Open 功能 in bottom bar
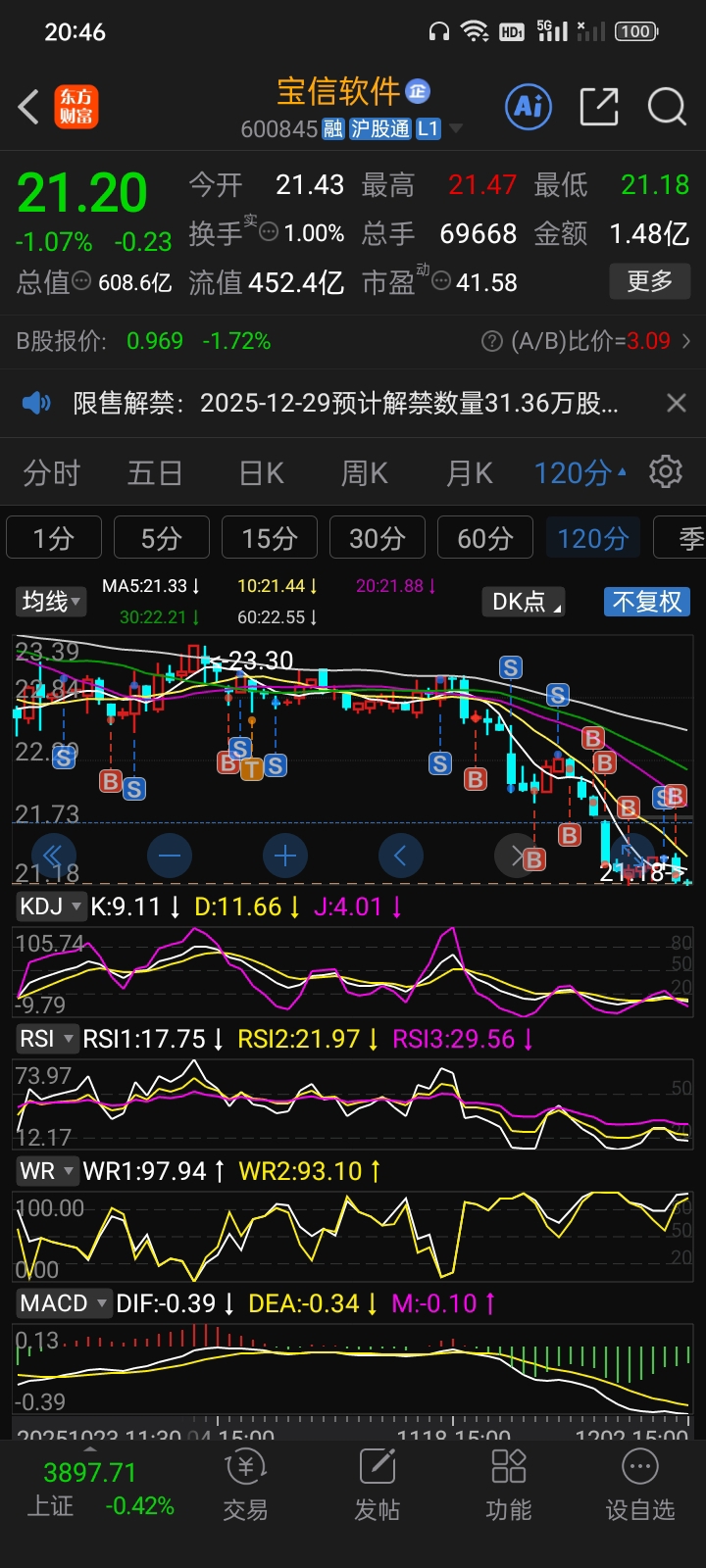 (509, 1486)
